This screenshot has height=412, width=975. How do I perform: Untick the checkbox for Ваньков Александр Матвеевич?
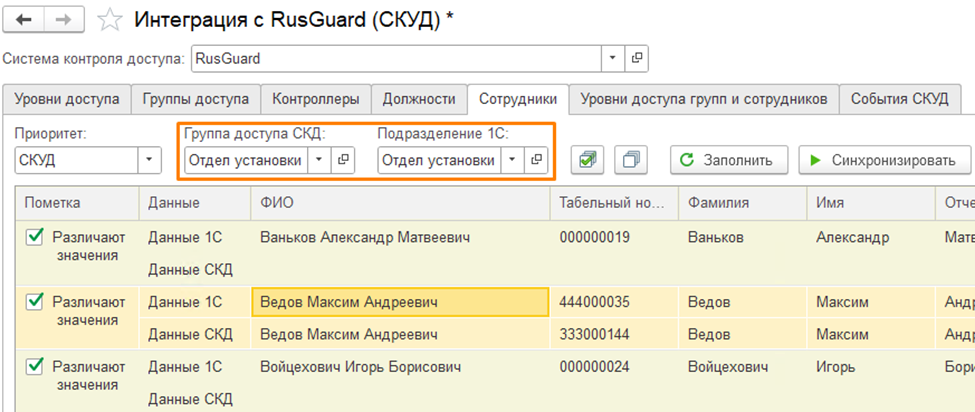click(x=35, y=237)
